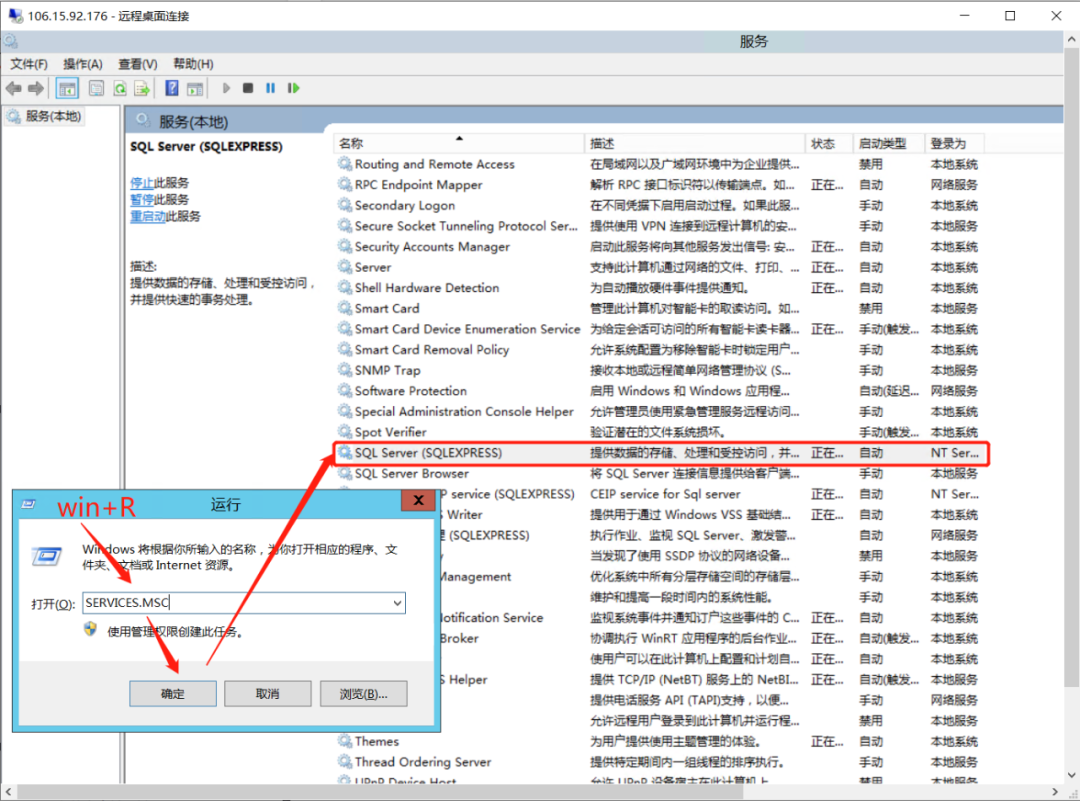The width and height of the screenshot is (1080, 801).
Task: Click gear icon beside Themes service
Action: click(x=344, y=741)
